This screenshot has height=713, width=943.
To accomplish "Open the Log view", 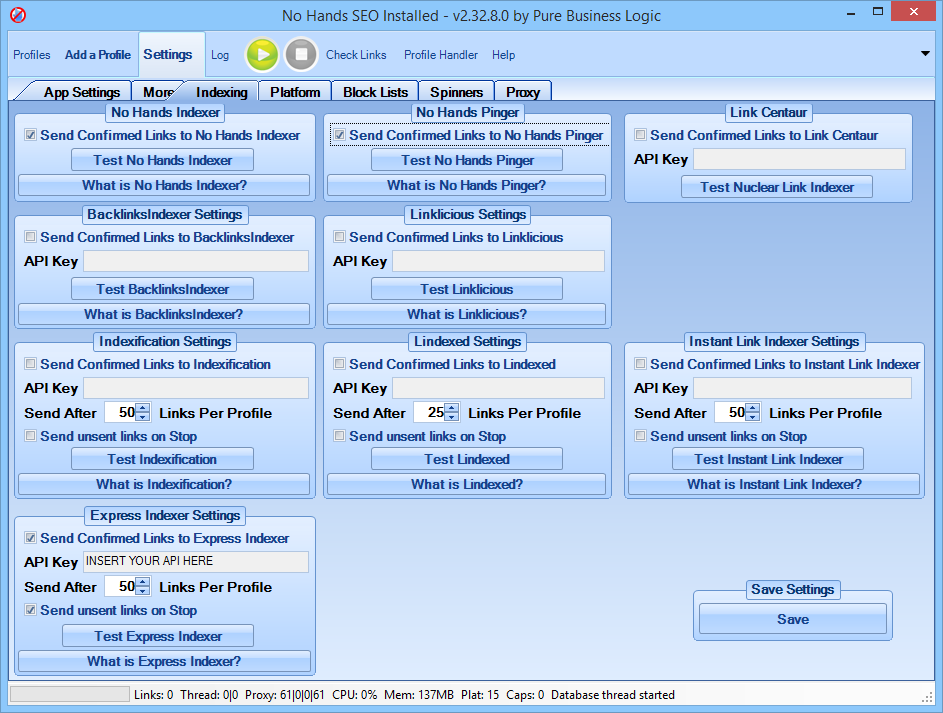I will point(220,55).
